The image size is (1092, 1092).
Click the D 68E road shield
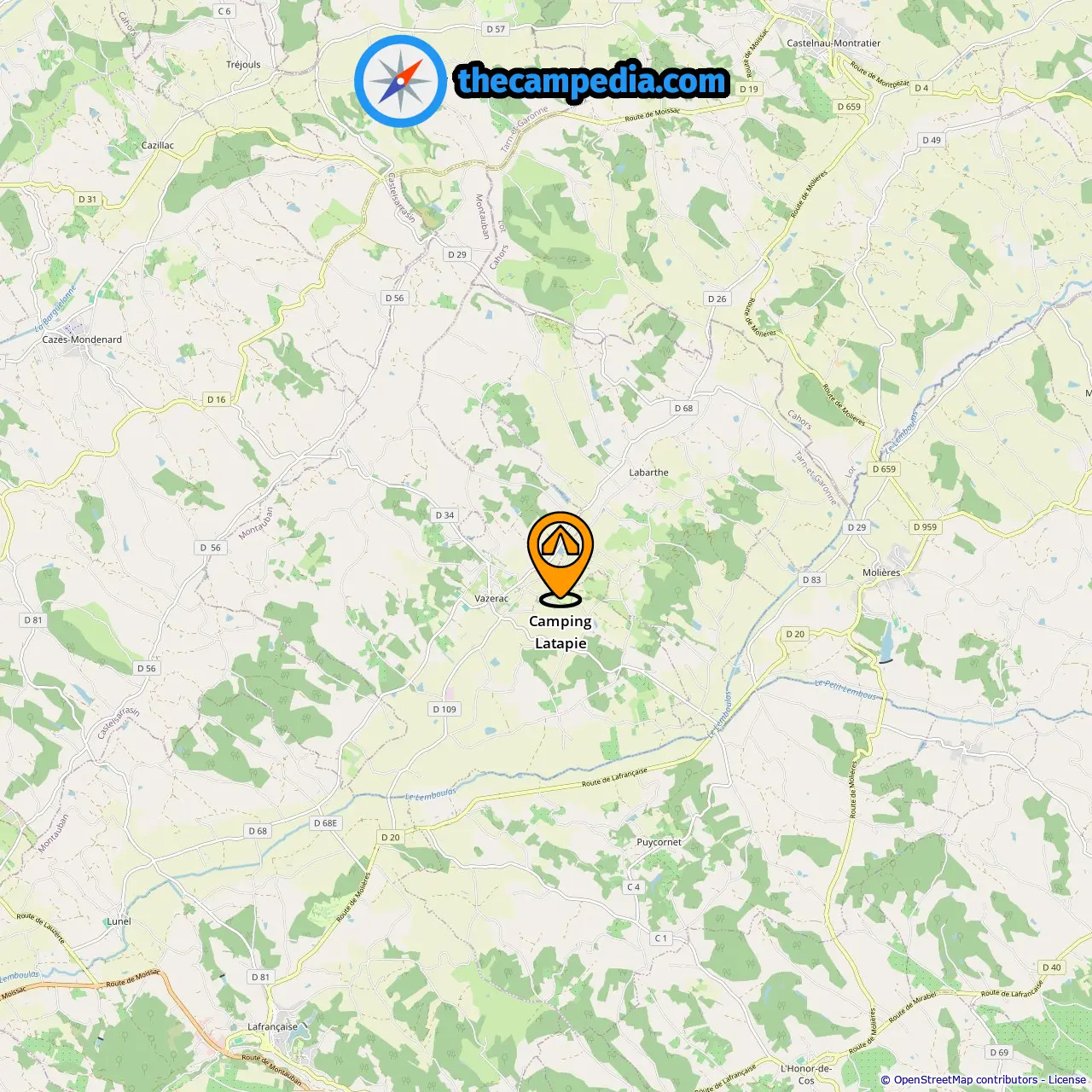(326, 823)
